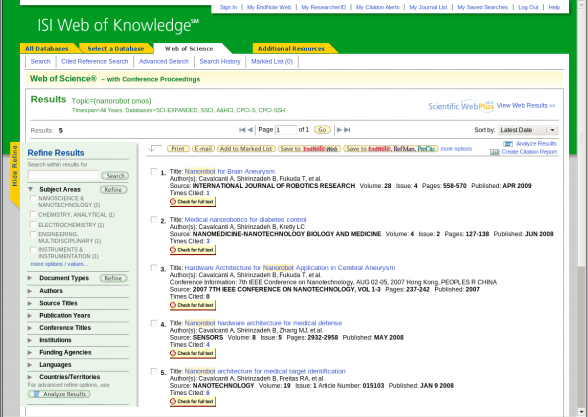Check for full text for result 4
Viewport: 588px width, 417px height.
pyautogui.click(x=193, y=353)
